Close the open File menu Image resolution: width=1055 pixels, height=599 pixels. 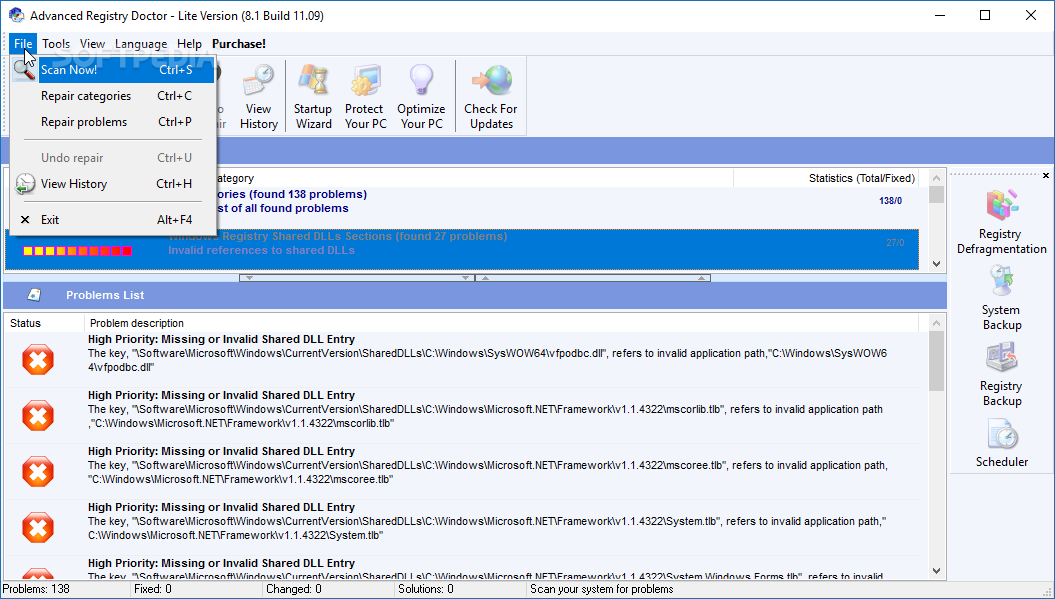click(23, 44)
